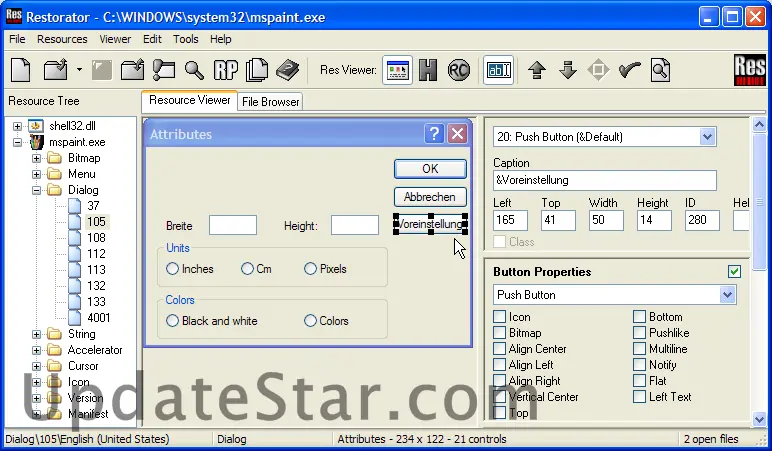Toggle the ab| edit mode icon

click(498, 70)
